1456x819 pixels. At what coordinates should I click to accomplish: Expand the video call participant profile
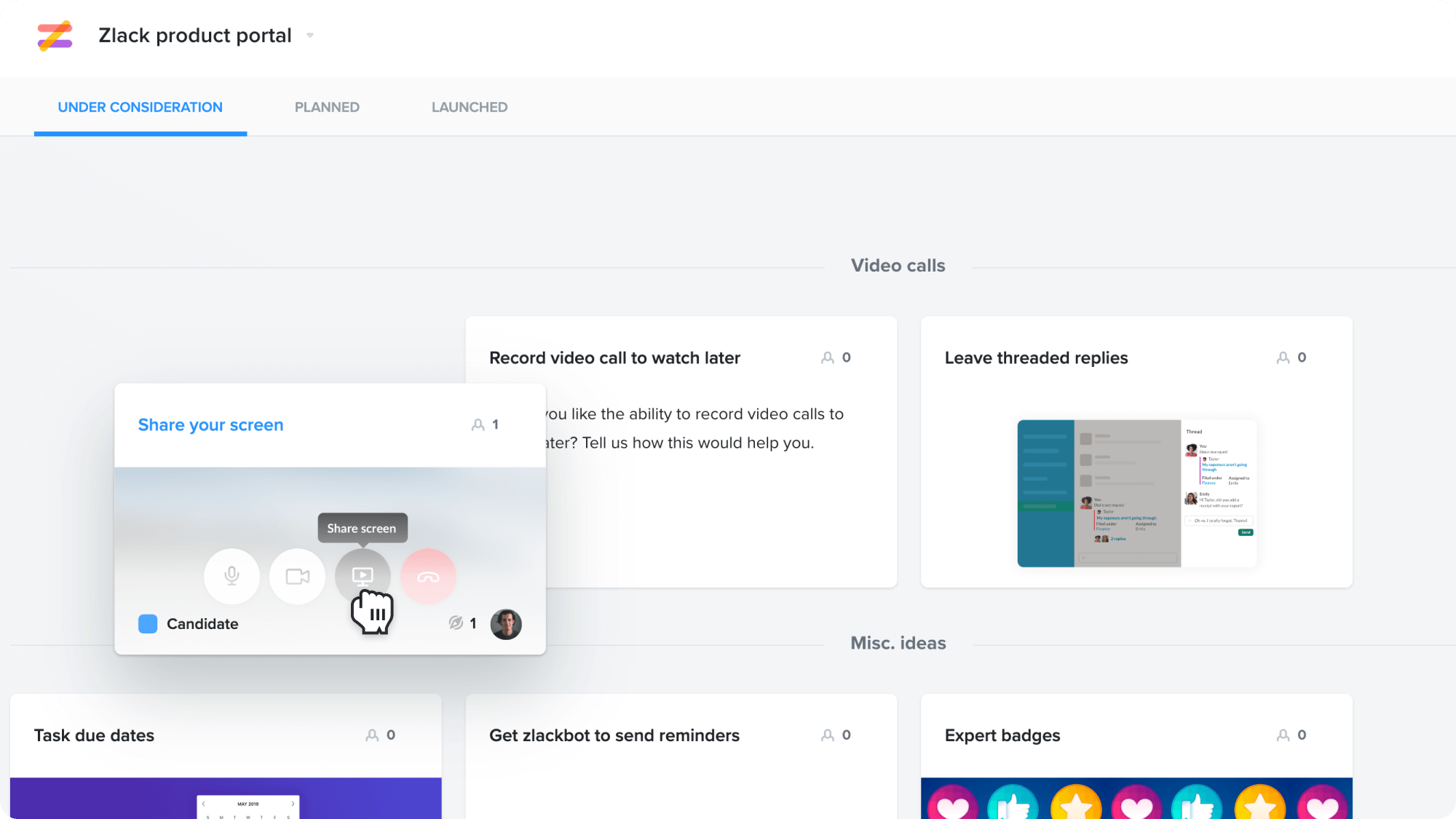coord(506,623)
